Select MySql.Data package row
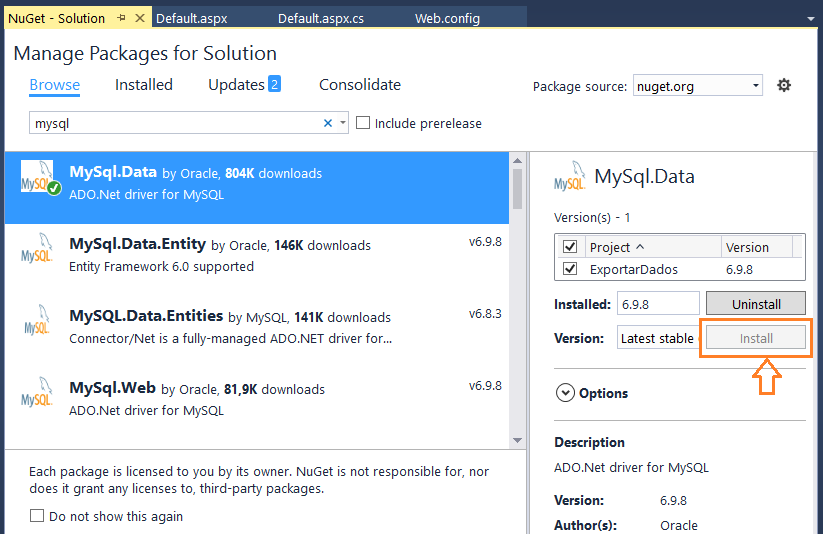The width and height of the screenshot is (823, 534). pyautogui.click(x=257, y=188)
